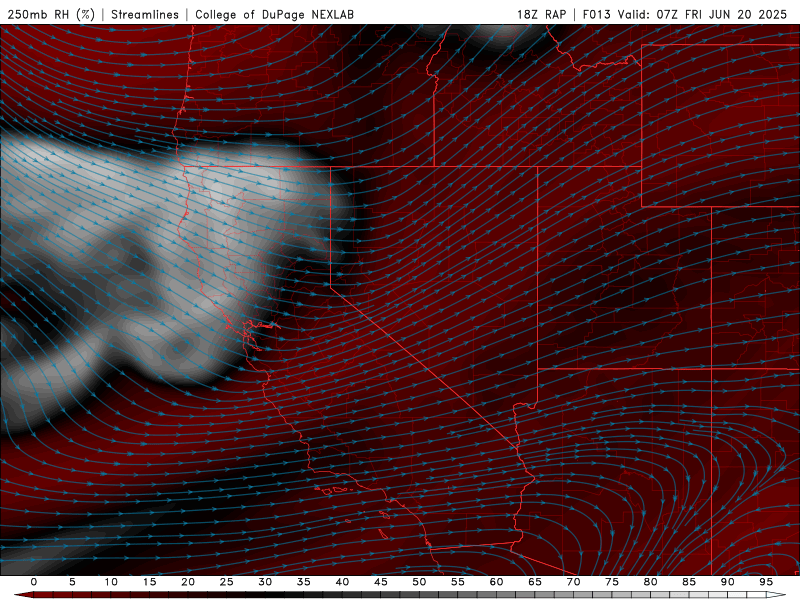Click the "80" colorbar tick label
Viewport: 800px width, 600px height.
[650, 582]
